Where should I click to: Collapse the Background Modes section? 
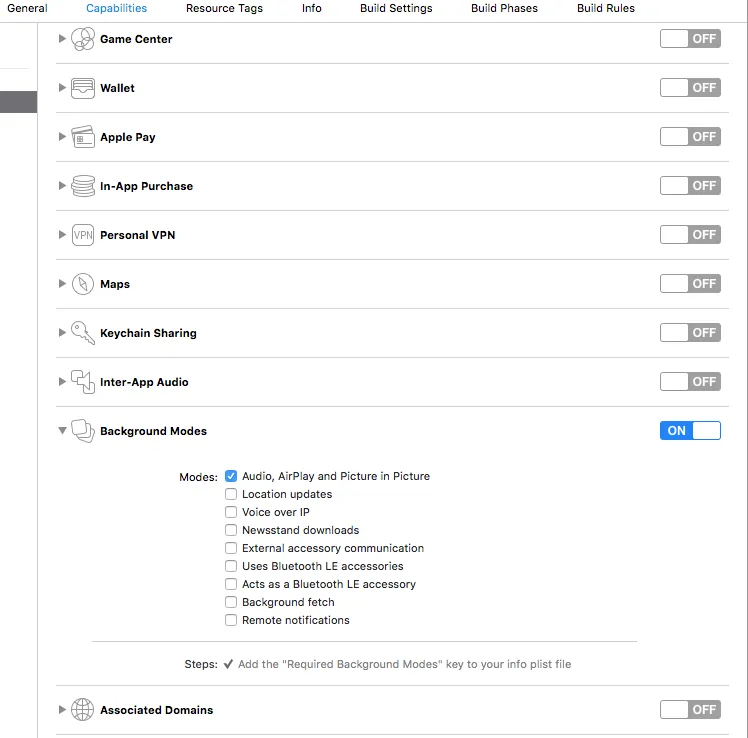[x=62, y=431]
